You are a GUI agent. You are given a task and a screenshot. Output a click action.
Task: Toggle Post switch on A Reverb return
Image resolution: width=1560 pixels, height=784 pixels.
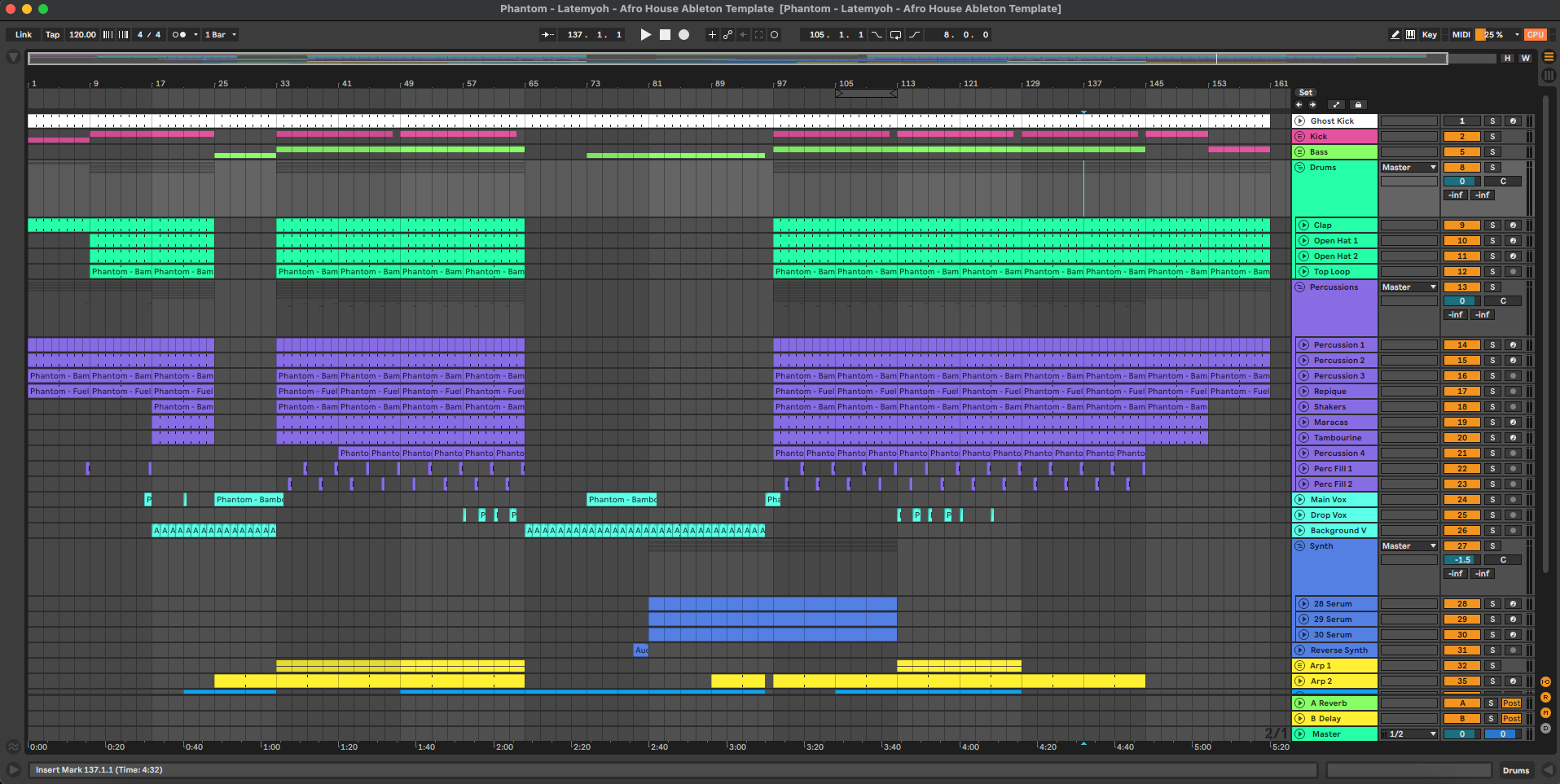click(x=1511, y=703)
